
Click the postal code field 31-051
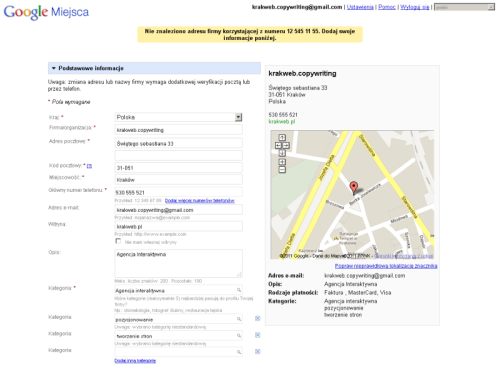pos(178,168)
